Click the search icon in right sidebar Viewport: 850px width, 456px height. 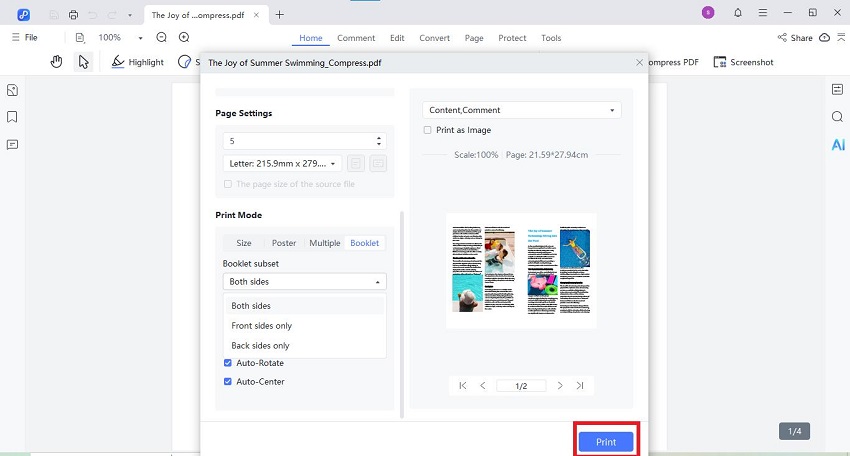point(838,117)
